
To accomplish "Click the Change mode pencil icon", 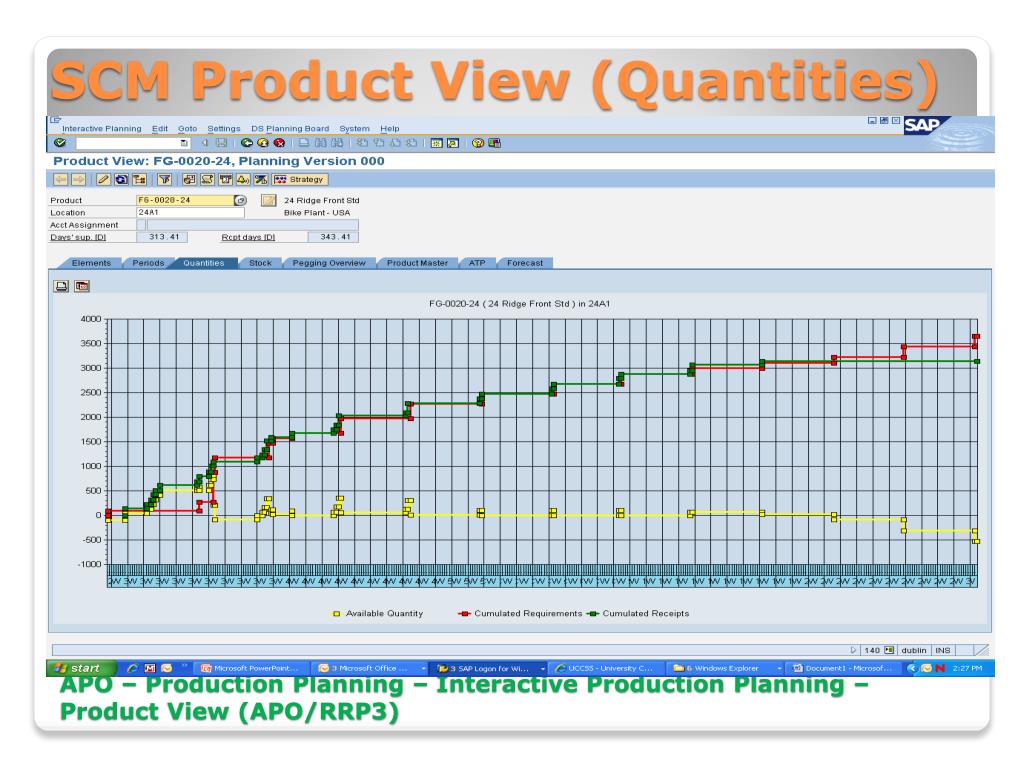I will pos(103,180).
